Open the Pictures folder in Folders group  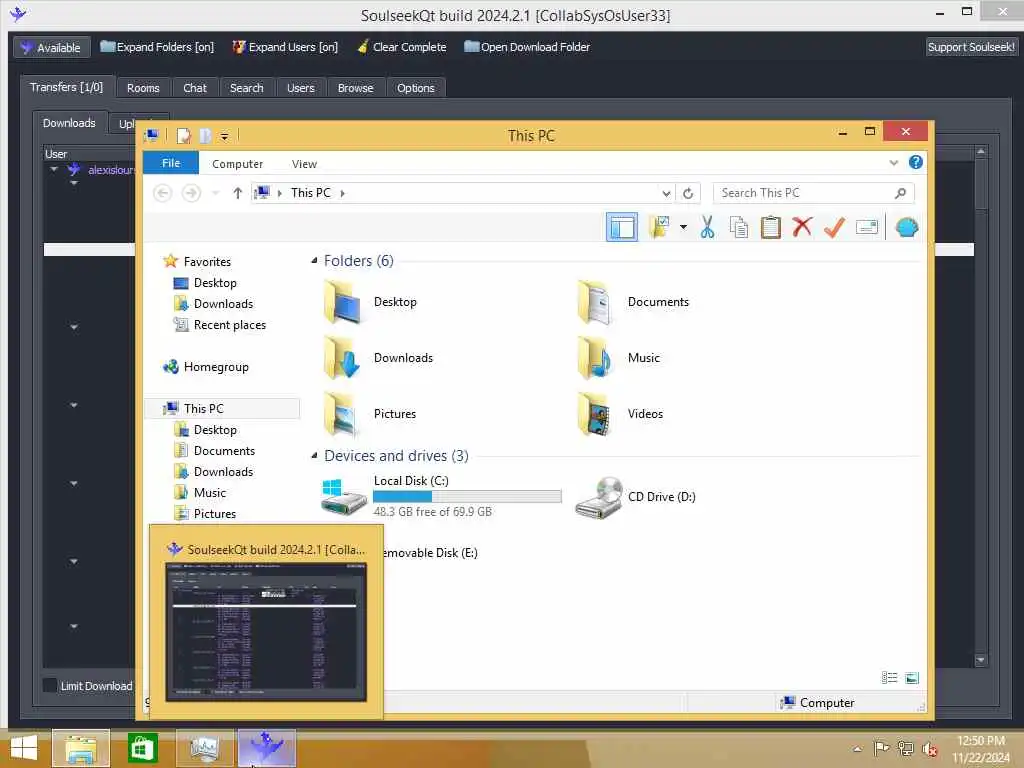pos(369,414)
